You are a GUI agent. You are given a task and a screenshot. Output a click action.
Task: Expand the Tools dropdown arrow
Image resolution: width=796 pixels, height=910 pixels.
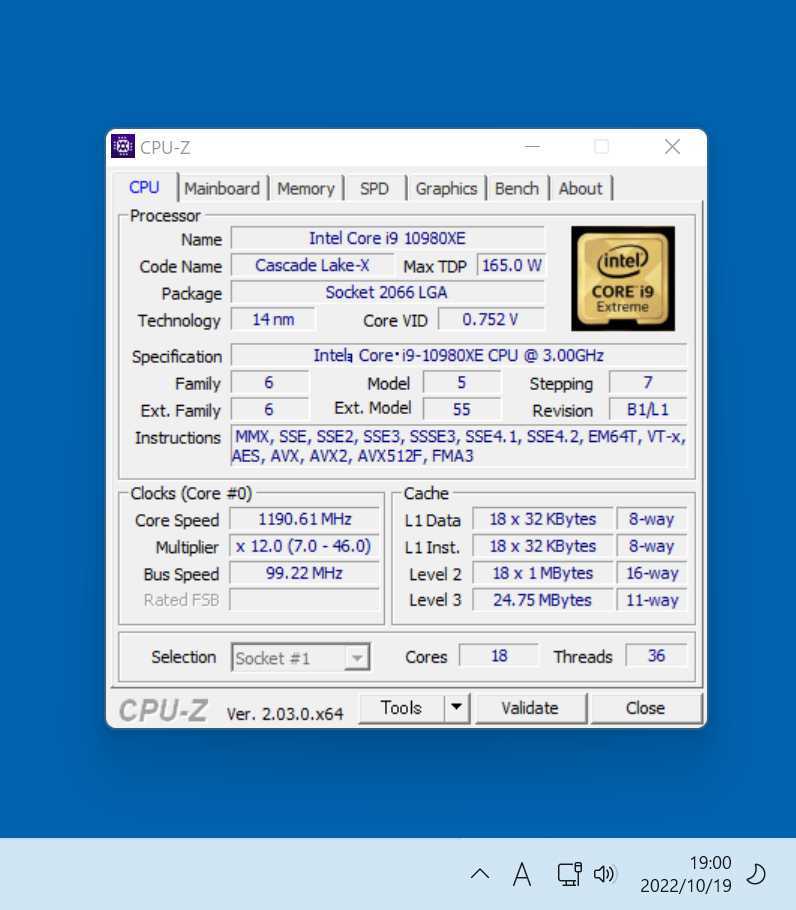pyautogui.click(x=457, y=707)
